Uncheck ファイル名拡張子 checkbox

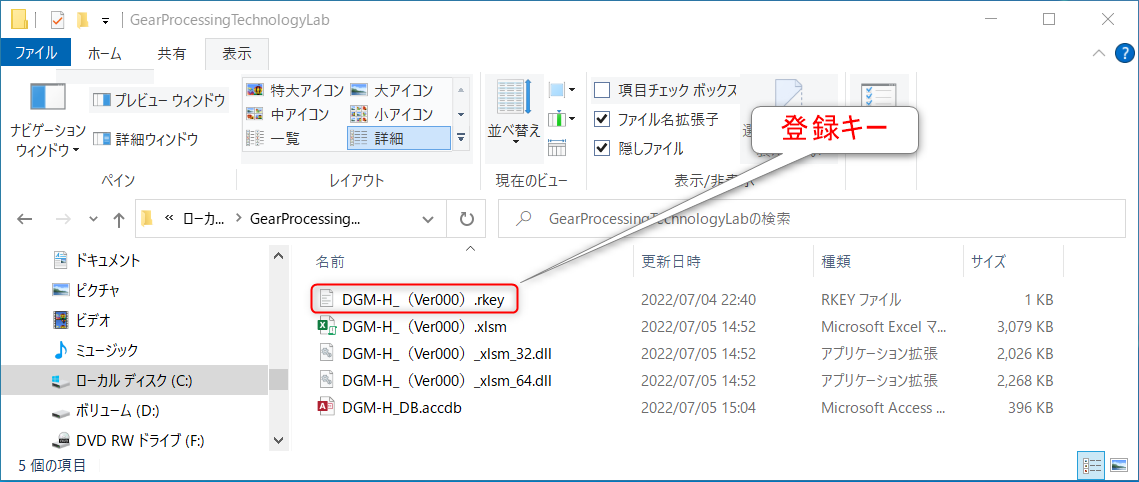pyautogui.click(x=602, y=118)
